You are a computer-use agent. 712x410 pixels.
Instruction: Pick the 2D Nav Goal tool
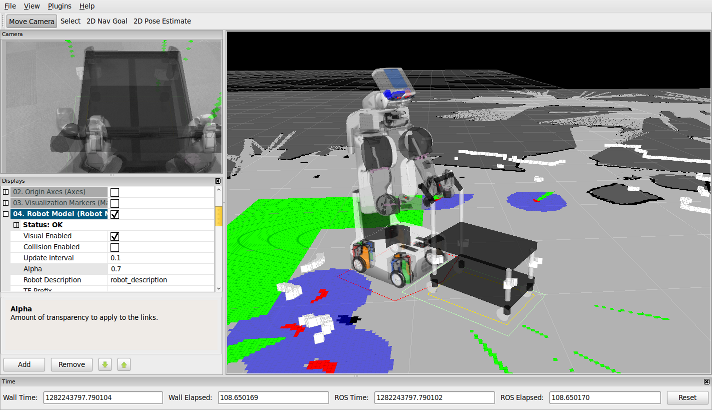click(x=107, y=20)
